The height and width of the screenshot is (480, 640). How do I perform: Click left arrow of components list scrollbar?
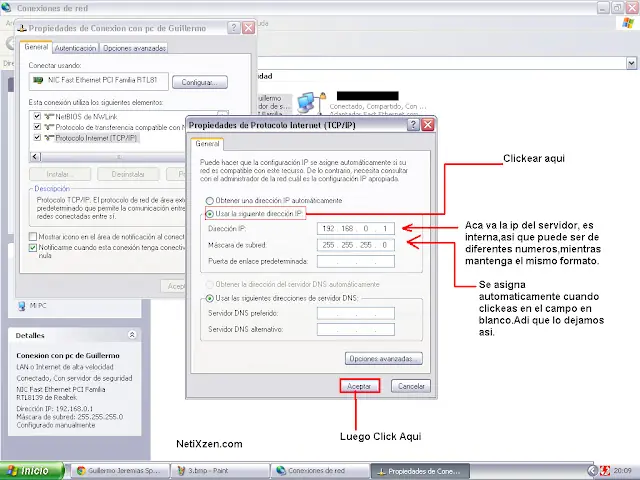point(35,157)
